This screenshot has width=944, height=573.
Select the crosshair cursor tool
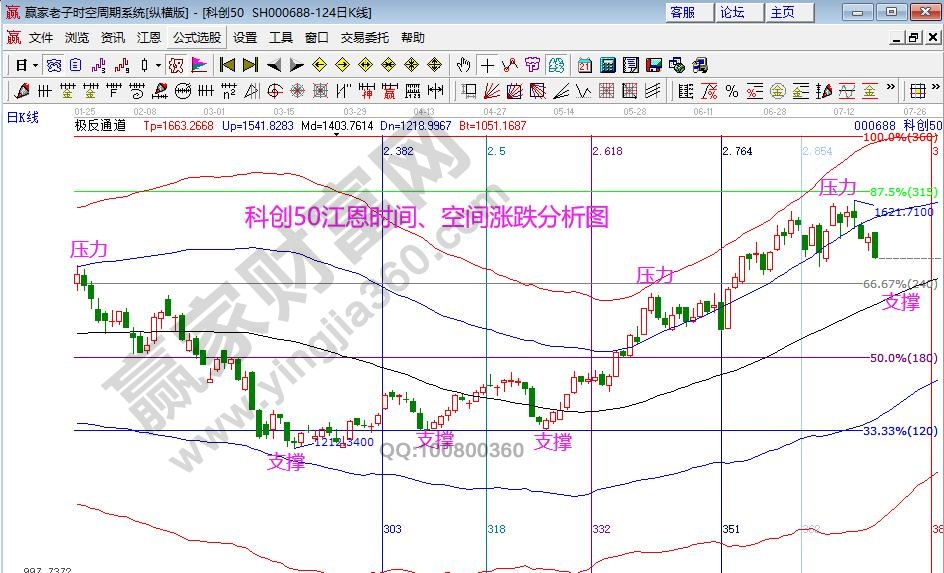[x=487, y=65]
